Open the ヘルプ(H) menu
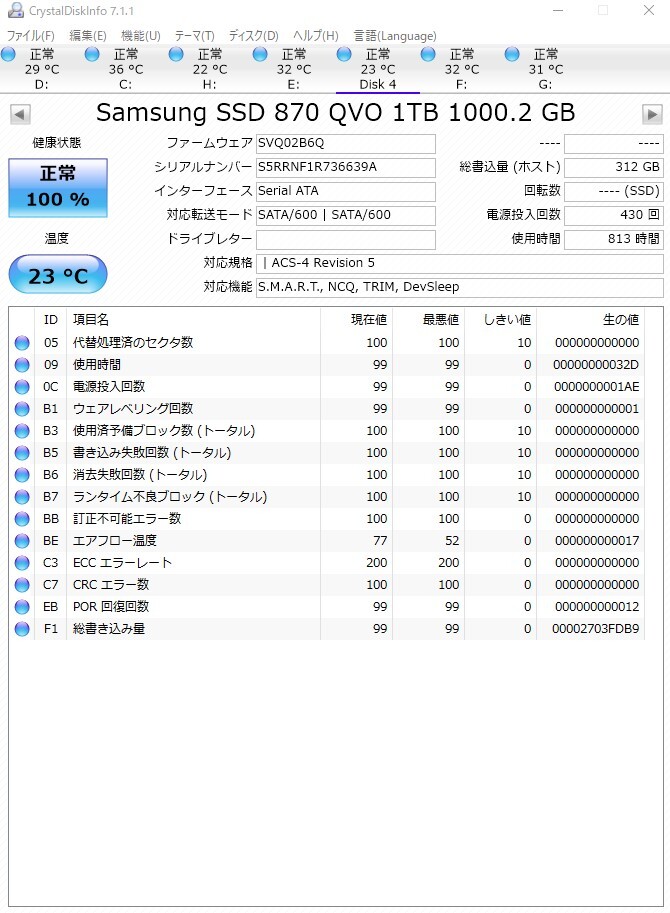Viewport: 670px width, 913px height. tap(315, 36)
